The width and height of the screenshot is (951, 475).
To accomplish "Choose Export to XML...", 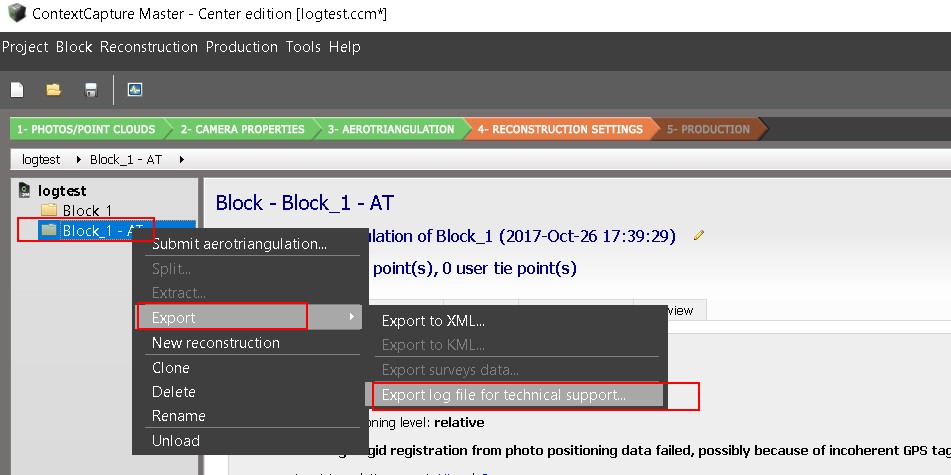I will pos(433,321).
